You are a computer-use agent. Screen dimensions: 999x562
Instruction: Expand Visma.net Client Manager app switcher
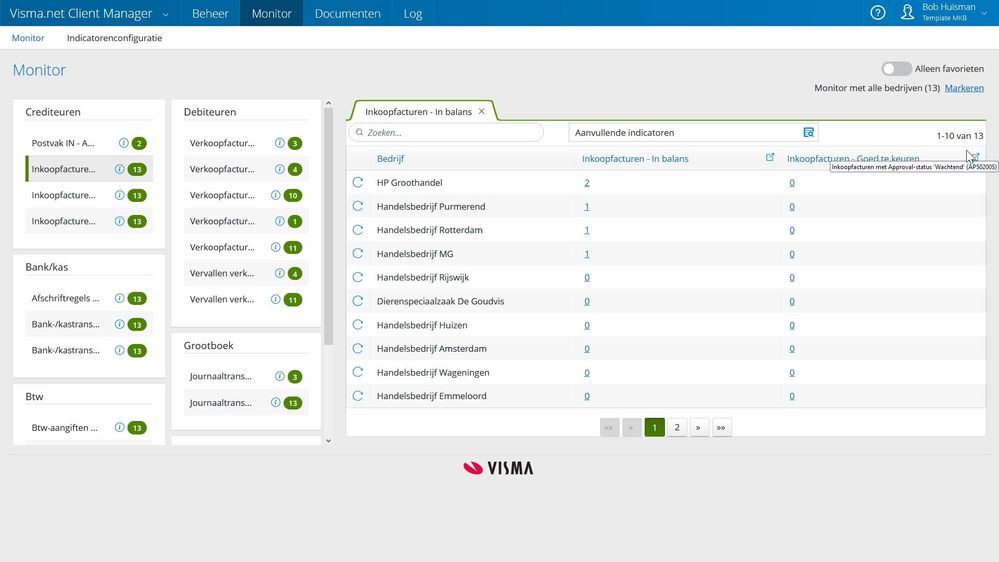tap(166, 14)
